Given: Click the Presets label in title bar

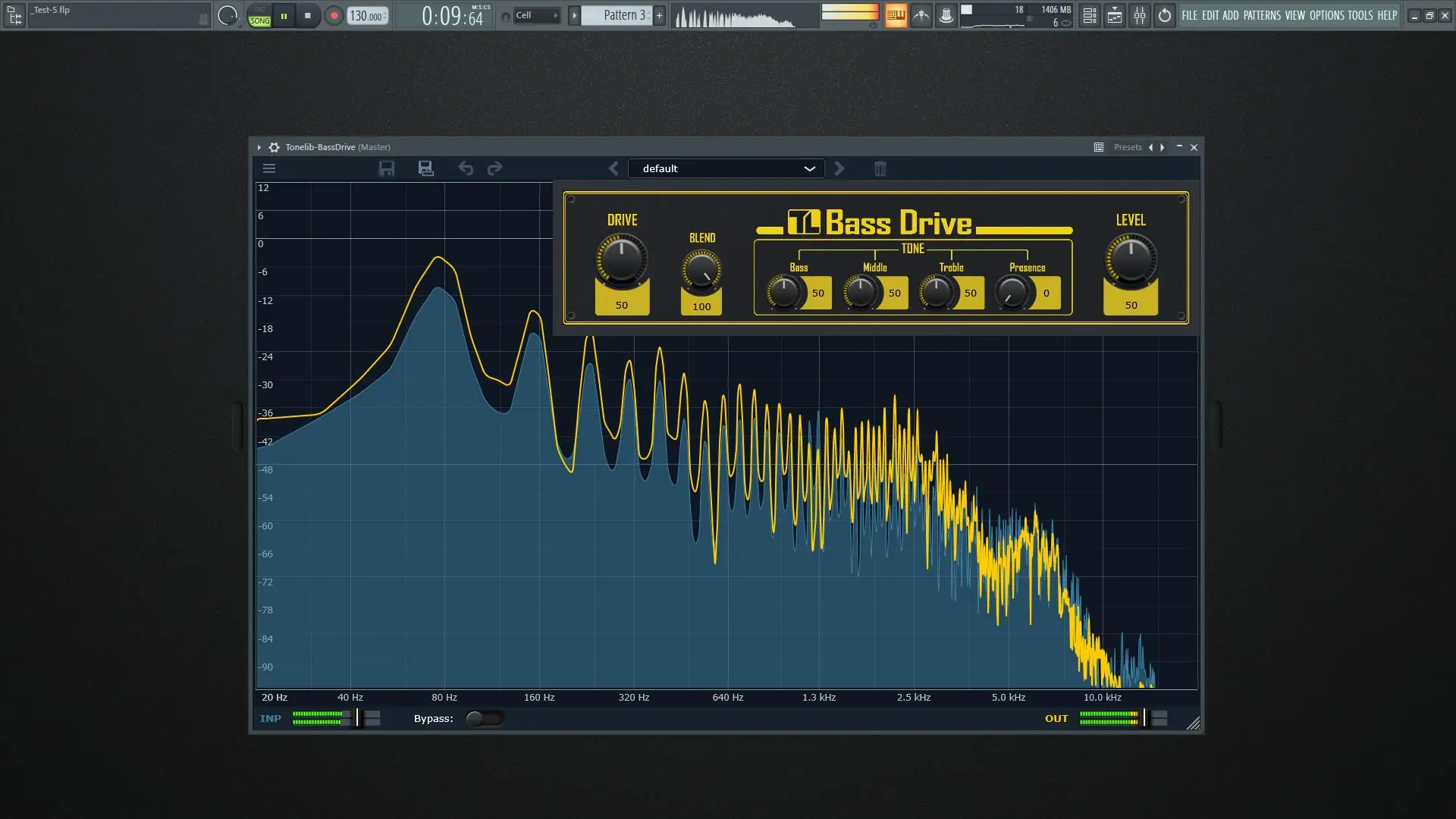Looking at the screenshot, I should [x=1127, y=147].
